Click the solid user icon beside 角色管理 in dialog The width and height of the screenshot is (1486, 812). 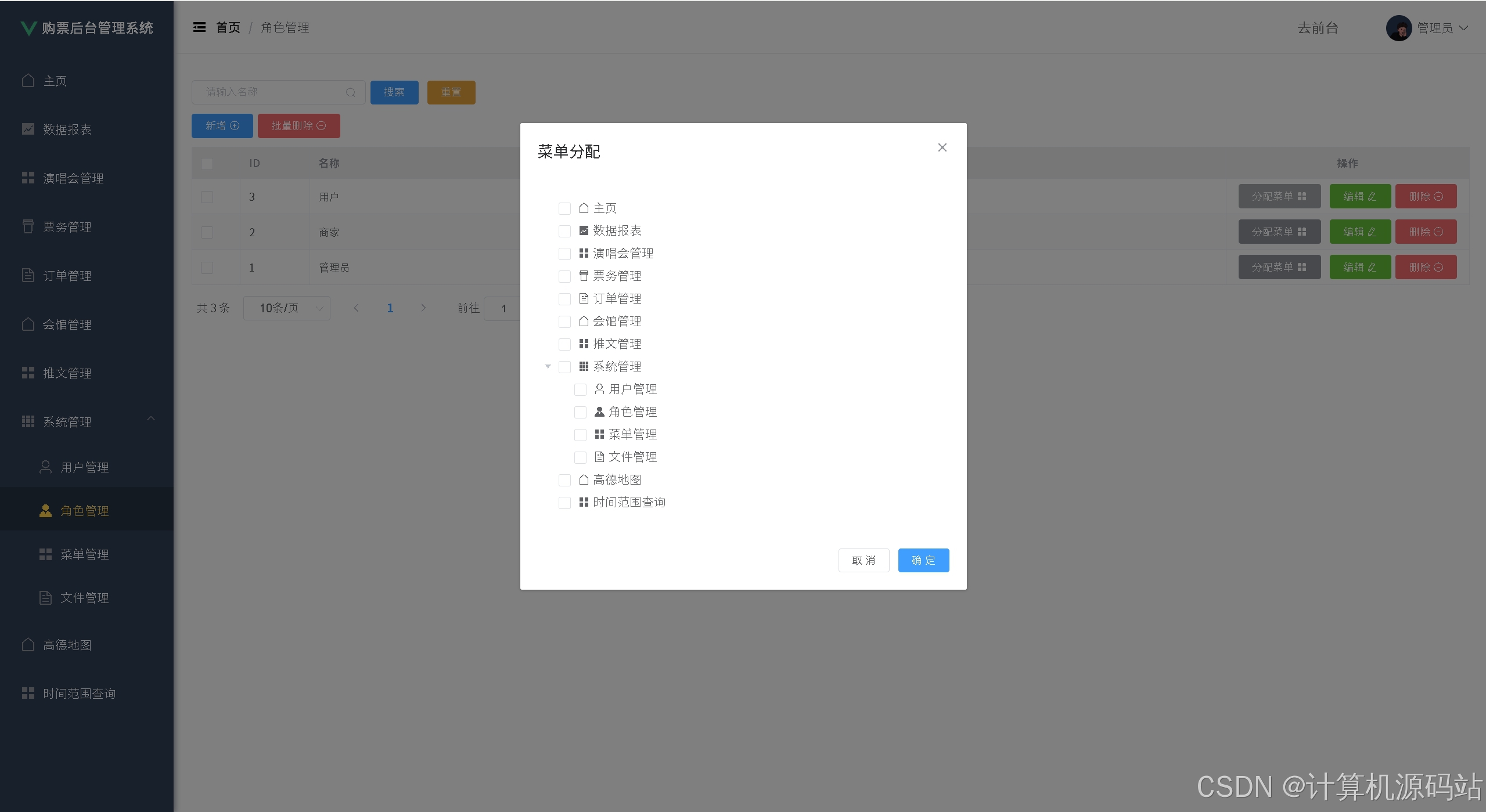point(599,412)
